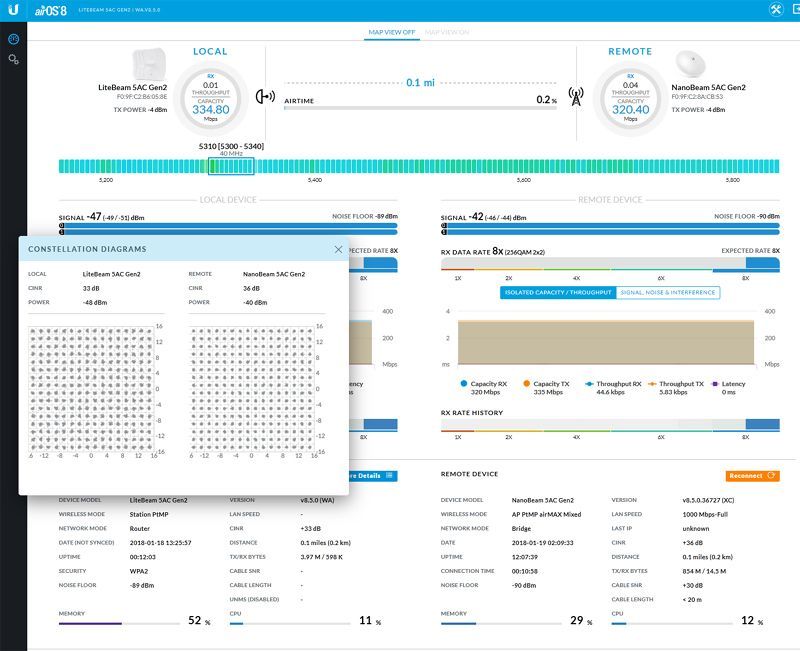
Task: Click the RX RATE HISTORY bar
Action: 610,425
